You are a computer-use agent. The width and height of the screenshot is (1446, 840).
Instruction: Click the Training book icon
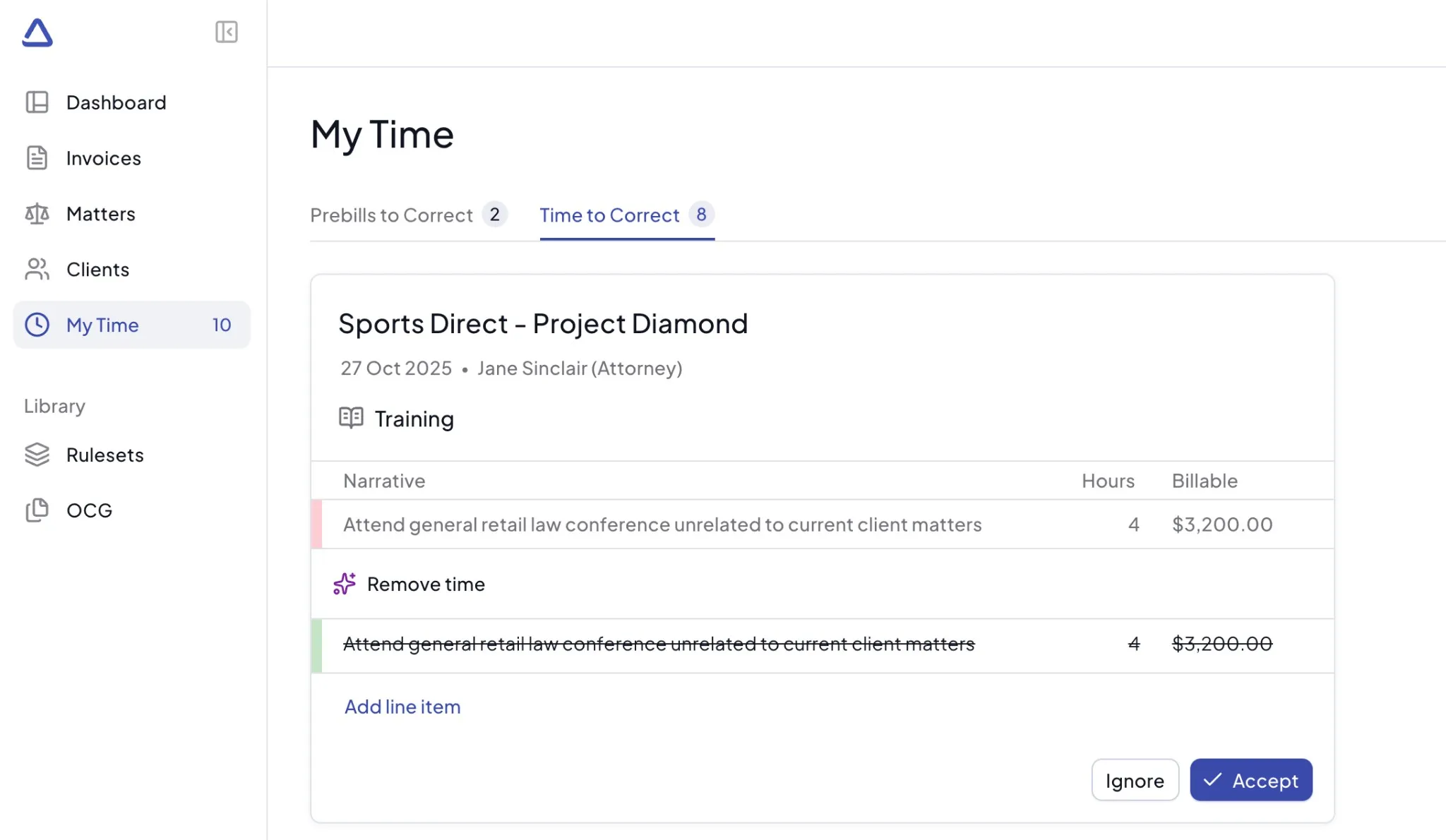click(x=351, y=418)
